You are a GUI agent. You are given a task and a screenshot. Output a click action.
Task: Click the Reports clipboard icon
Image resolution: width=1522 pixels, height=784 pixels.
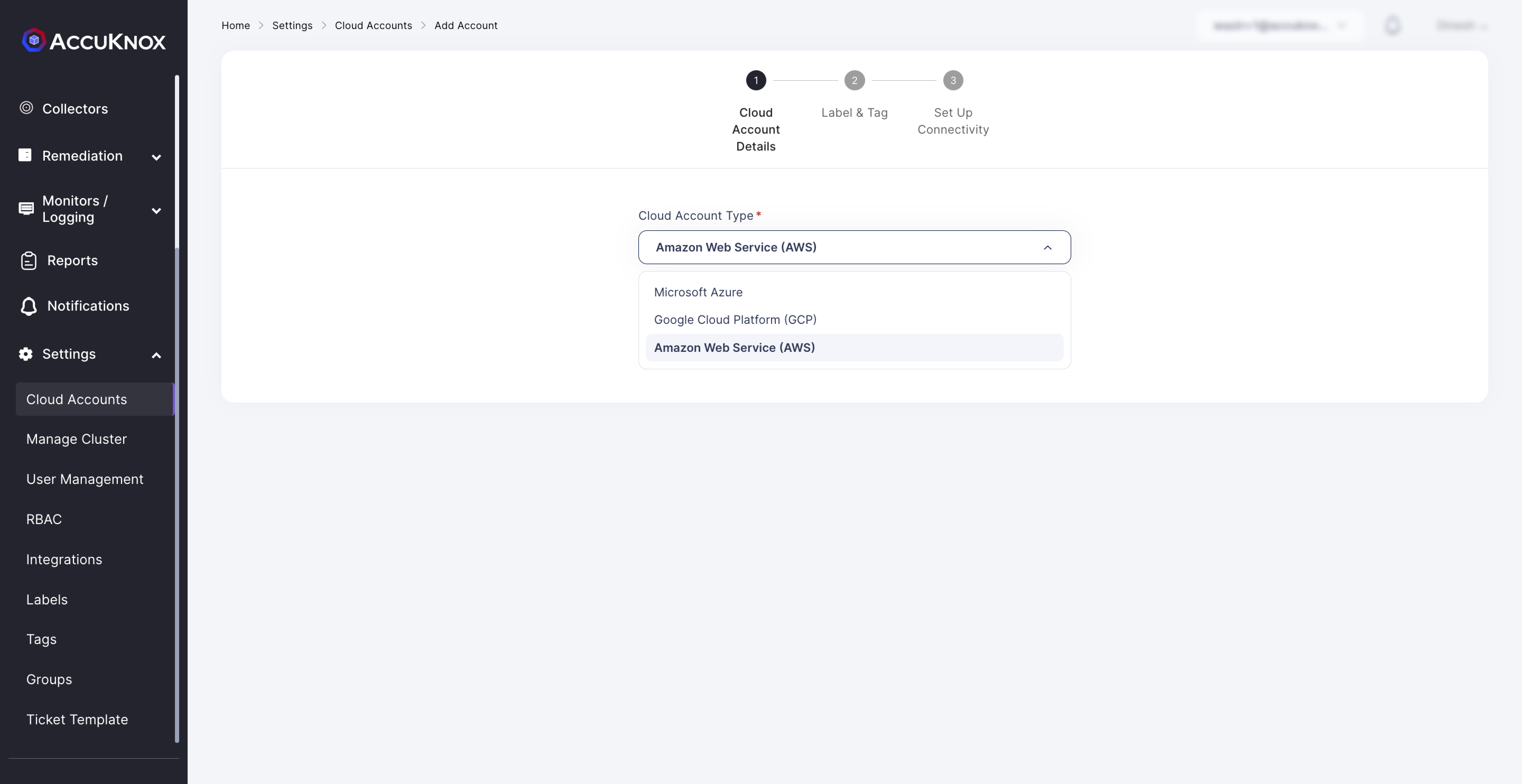click(x=28, y=260)
